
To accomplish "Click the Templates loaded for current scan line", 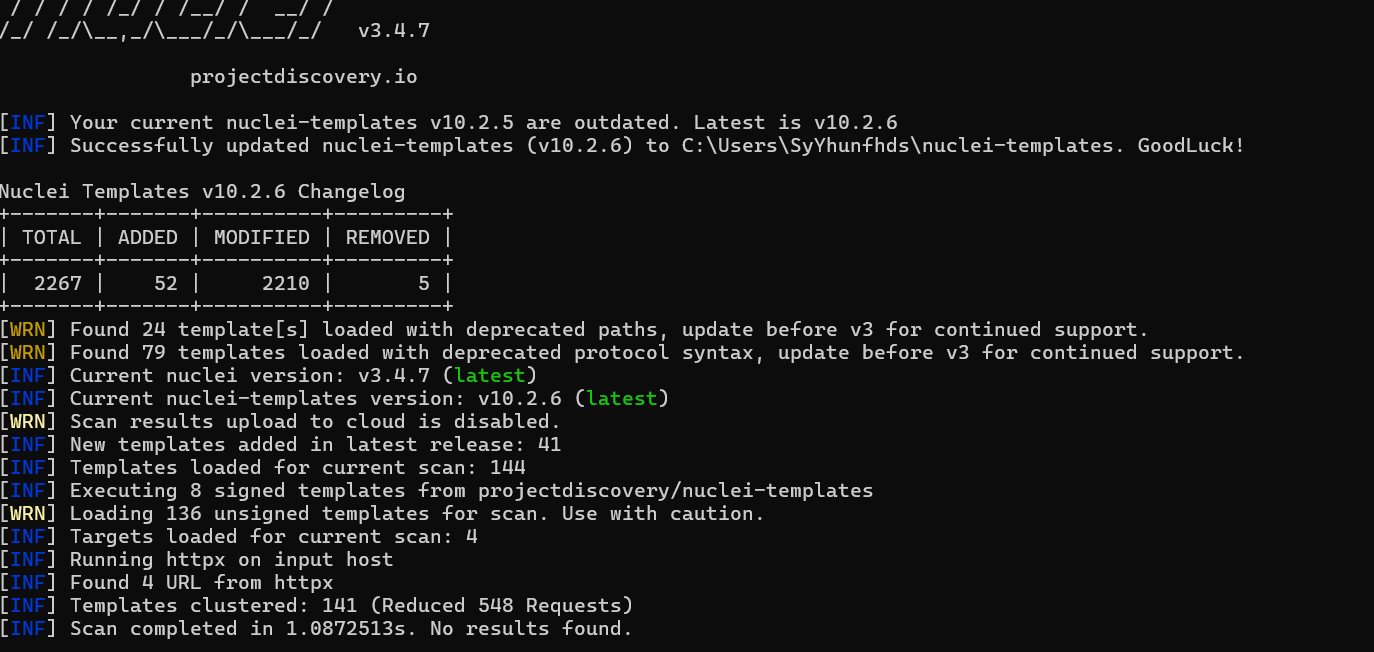I will [x=263, y=468].
